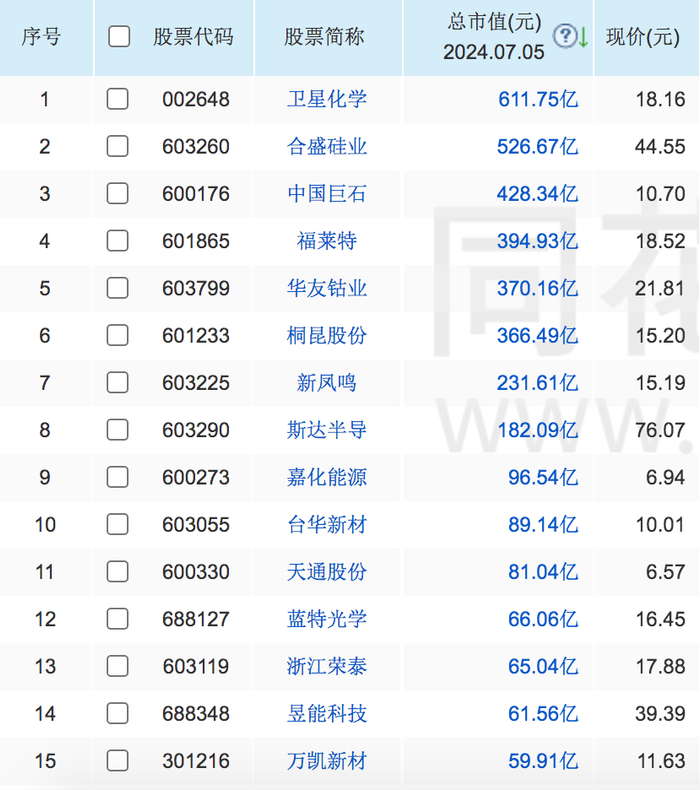Click the 61.56亿 market value
The image size is (700, 790).
543,713
